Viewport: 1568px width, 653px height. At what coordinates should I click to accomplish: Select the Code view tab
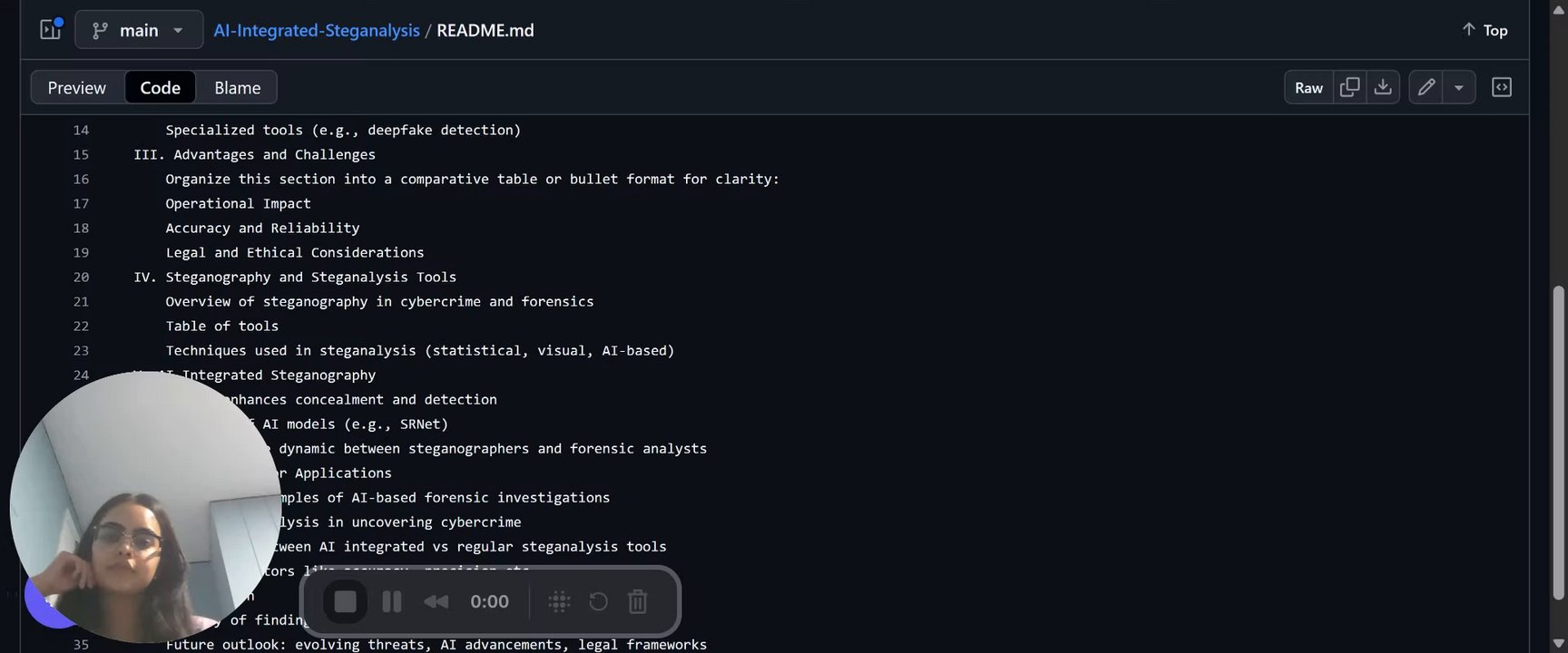pyautogui.click(x=160, y=88)
